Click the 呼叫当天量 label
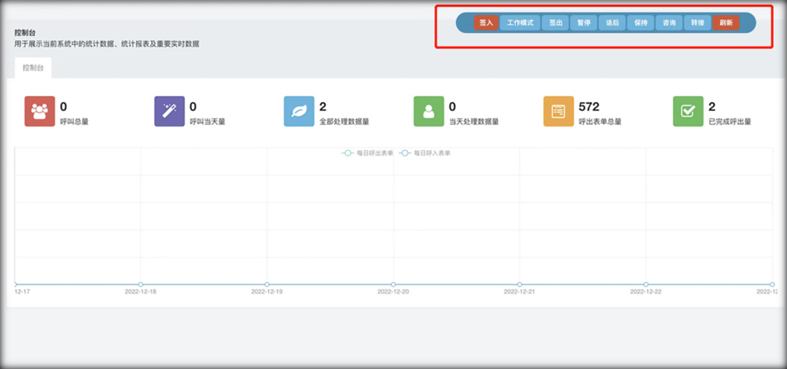 pos(207,122)
